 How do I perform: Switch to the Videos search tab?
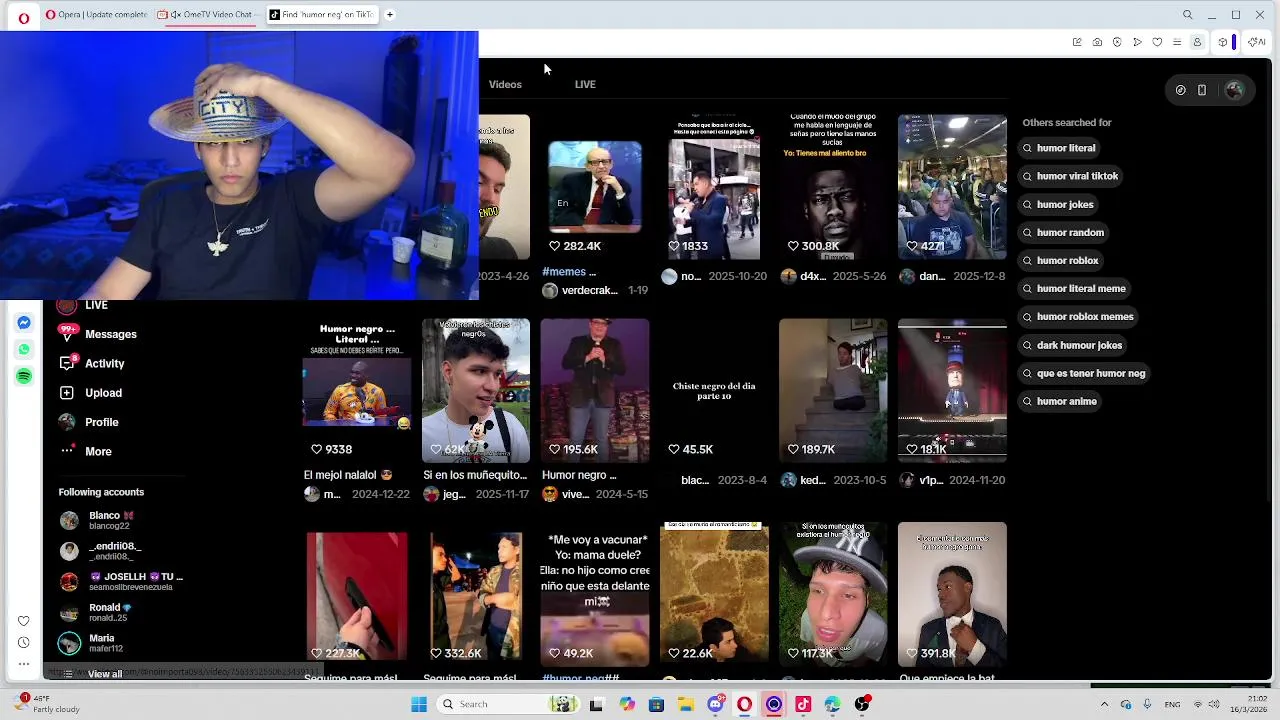pyautogui.click(x=505, y=84)
